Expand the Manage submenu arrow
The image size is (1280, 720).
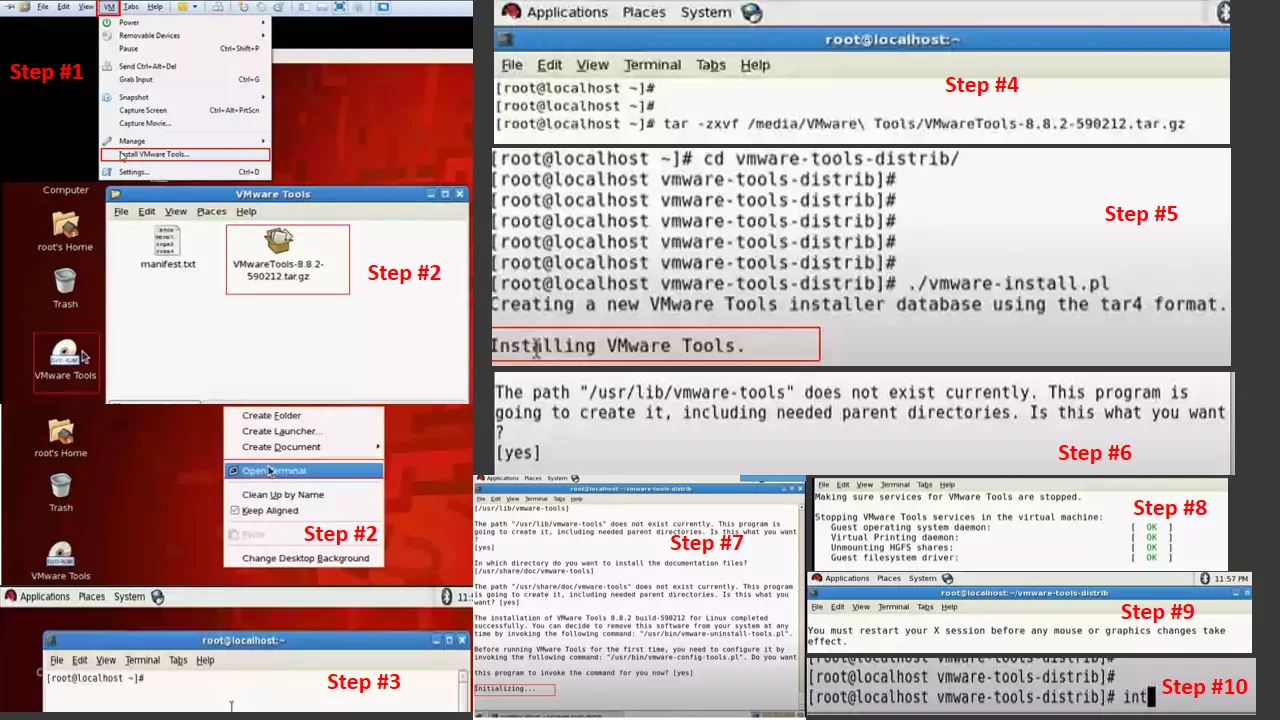pyautogui.click(x=264, y=141)
